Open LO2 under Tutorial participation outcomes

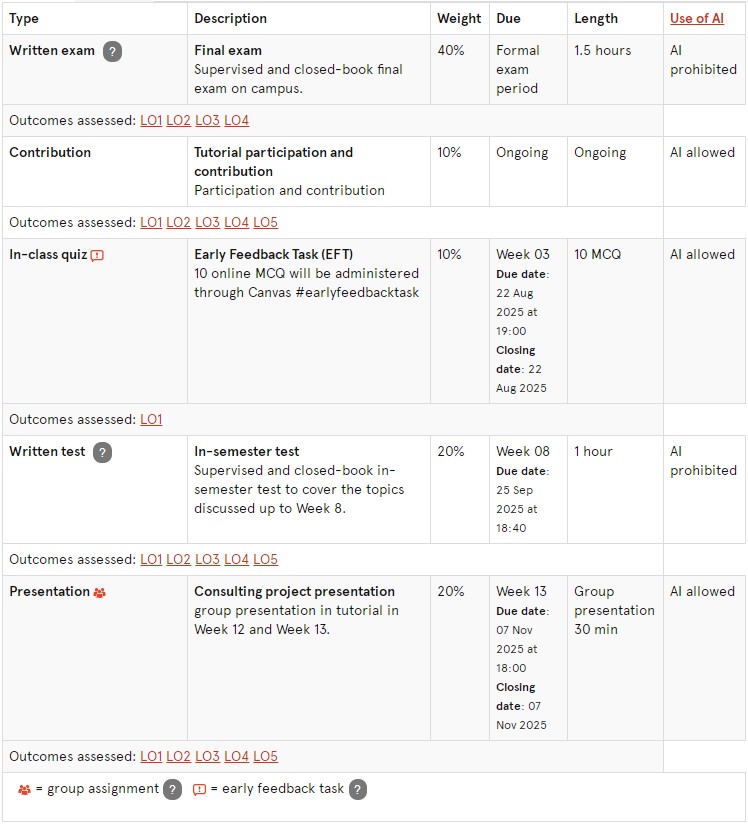(x=179, y=222)
